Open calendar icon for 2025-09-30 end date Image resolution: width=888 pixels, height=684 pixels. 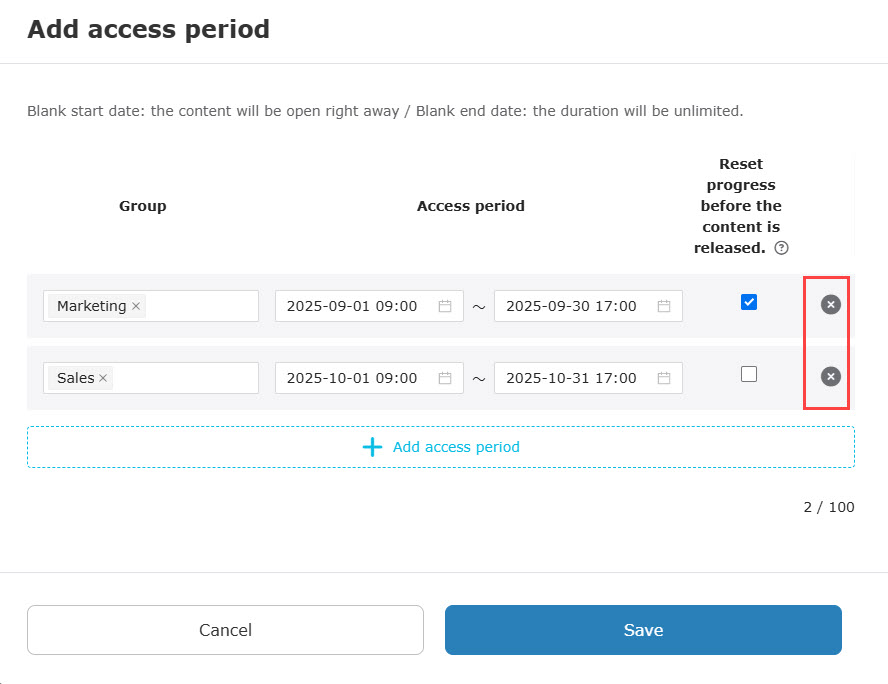pos(664,306)
